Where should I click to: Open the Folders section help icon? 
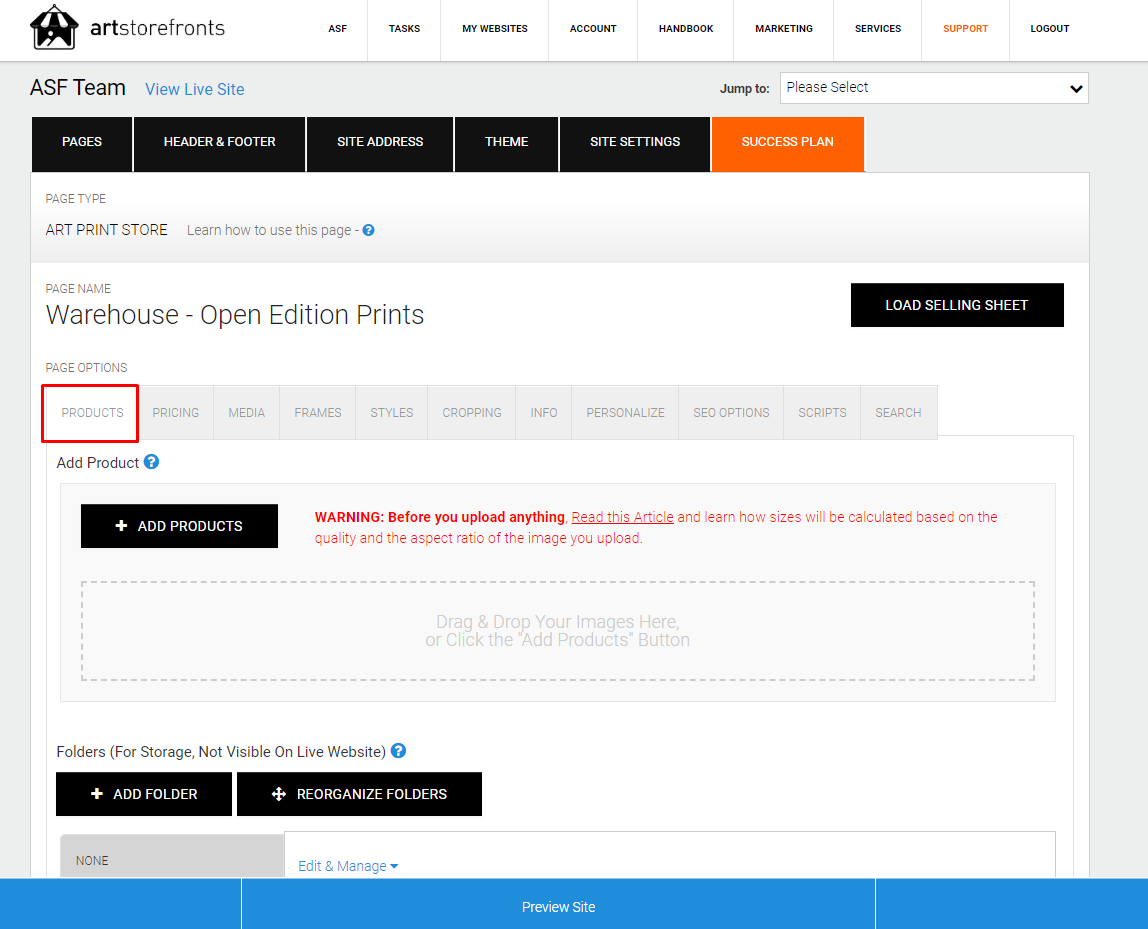398,751
